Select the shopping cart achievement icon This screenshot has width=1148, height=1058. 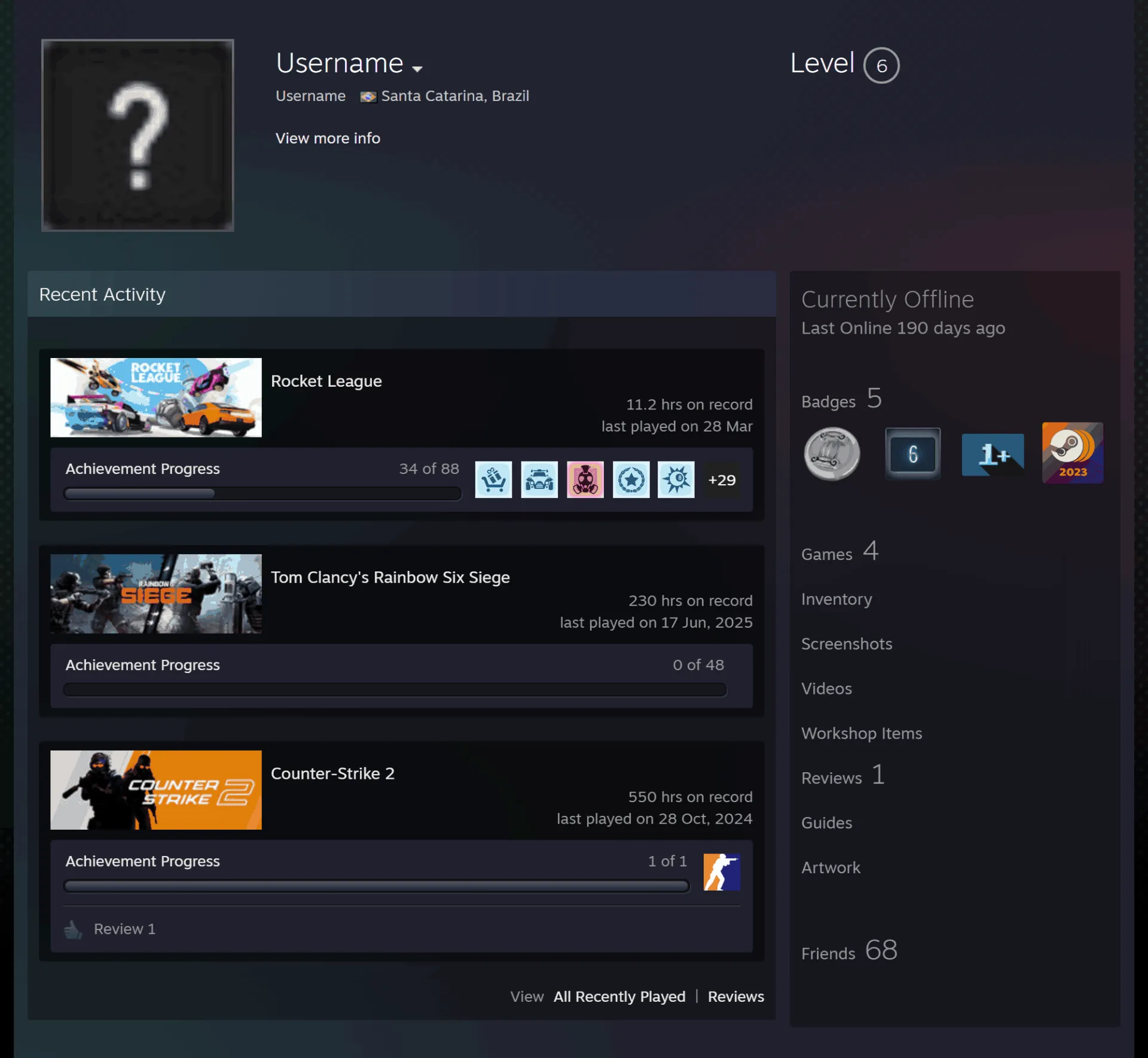click(x=494, y=479)
